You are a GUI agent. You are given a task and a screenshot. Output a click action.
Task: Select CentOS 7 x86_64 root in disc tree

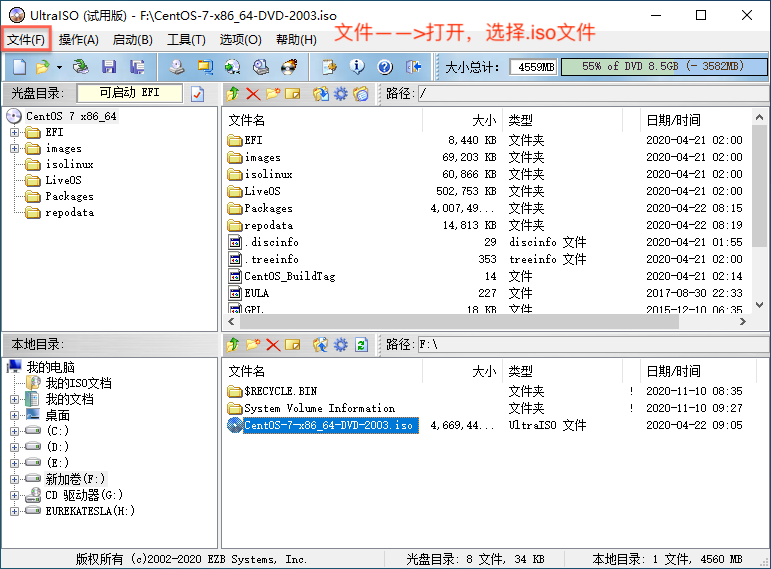tap(71, 116)
